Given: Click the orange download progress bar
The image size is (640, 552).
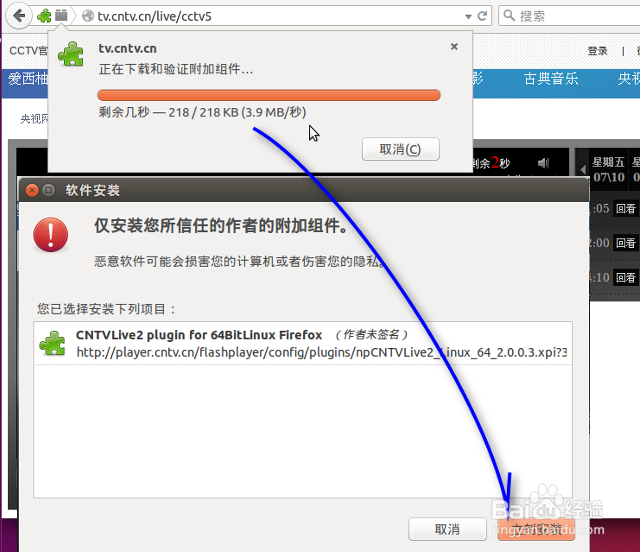Looking at the screenshot, I should click(269, 95).
